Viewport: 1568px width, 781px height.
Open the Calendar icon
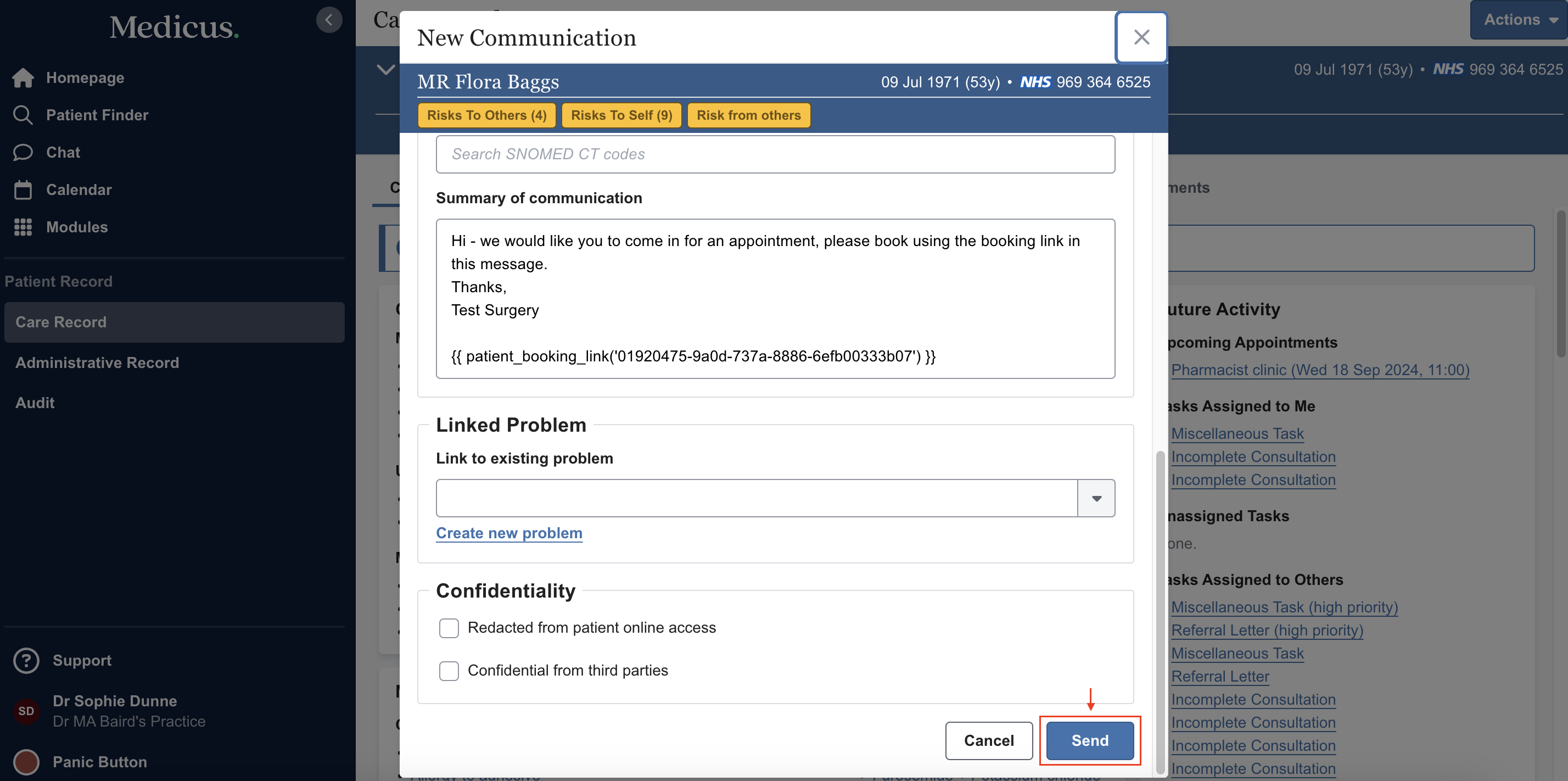tap(23, 190)
